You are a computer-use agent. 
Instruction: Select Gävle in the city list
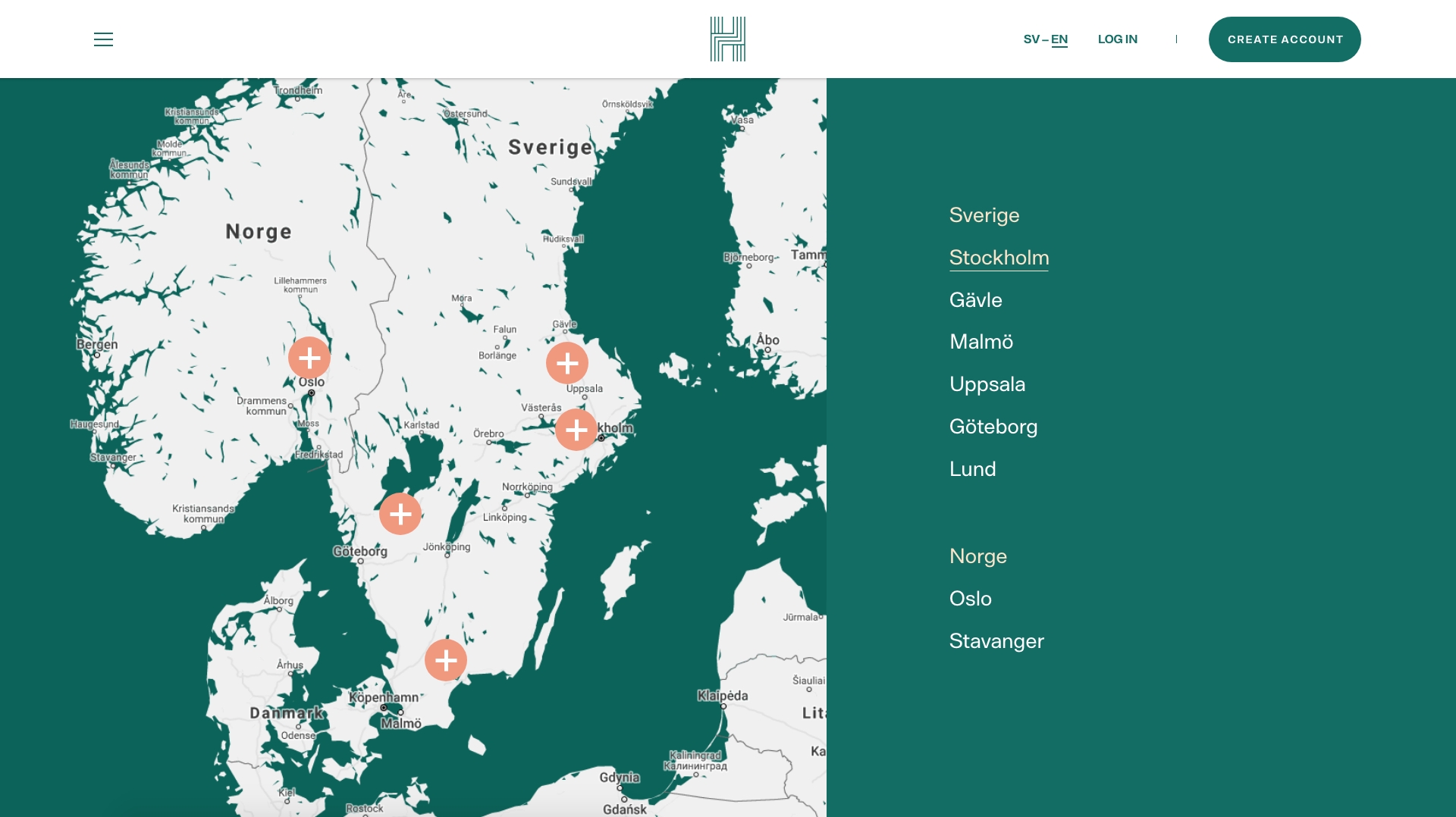pos(976,300)
